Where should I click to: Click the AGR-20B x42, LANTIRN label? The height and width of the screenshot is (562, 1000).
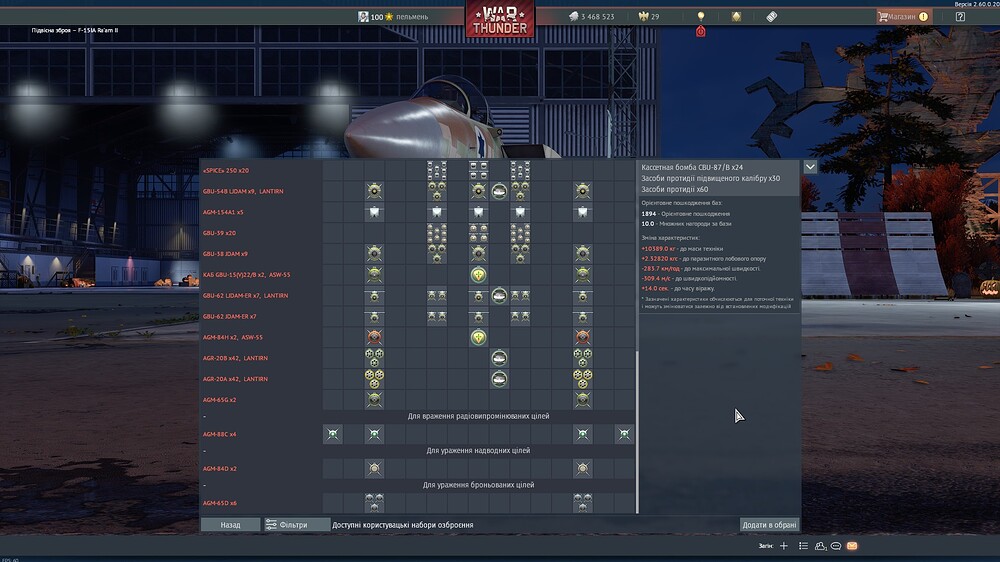coord(235,358)
